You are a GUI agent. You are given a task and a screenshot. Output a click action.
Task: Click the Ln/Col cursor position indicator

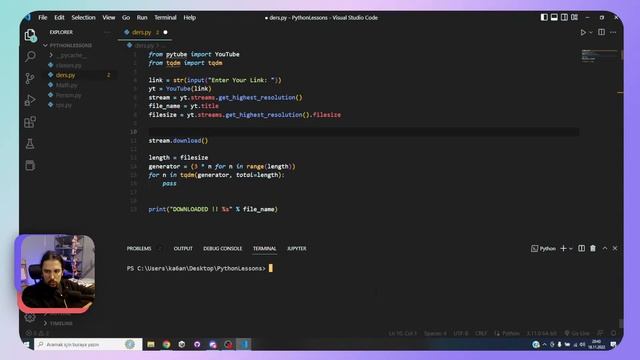(403, 333)
